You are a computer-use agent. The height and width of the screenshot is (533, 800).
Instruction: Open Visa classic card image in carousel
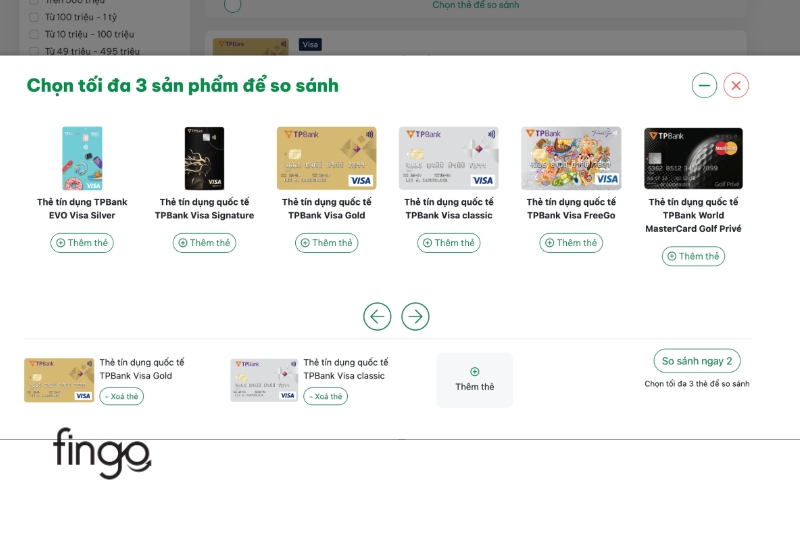coord(448,158)
